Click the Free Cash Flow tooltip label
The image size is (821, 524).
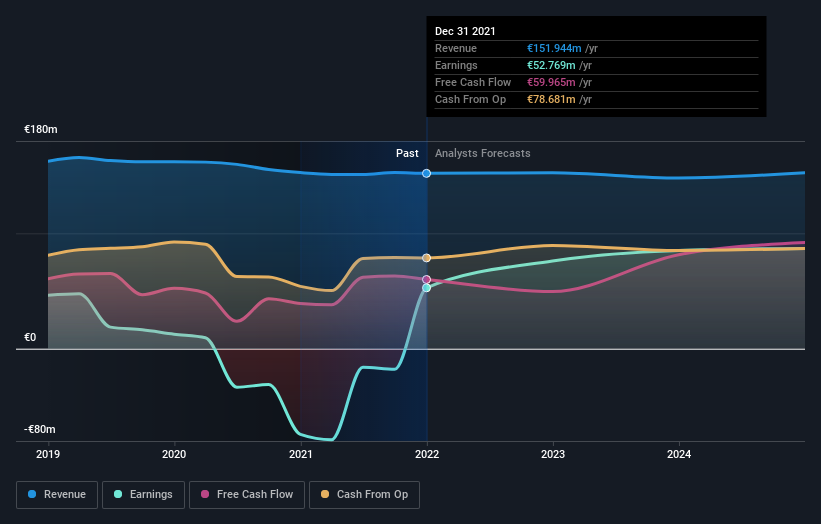click(473, 82)
